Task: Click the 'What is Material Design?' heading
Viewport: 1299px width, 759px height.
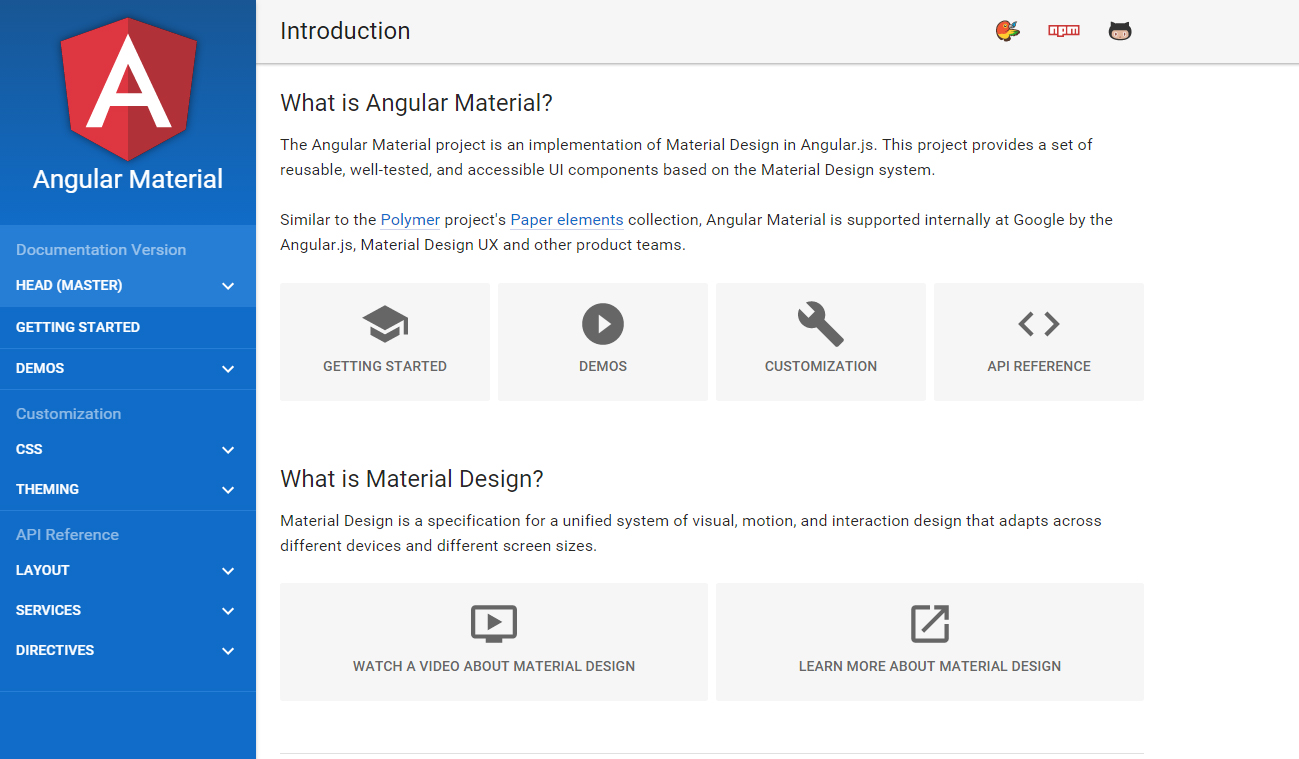Action: pos(412,479)
